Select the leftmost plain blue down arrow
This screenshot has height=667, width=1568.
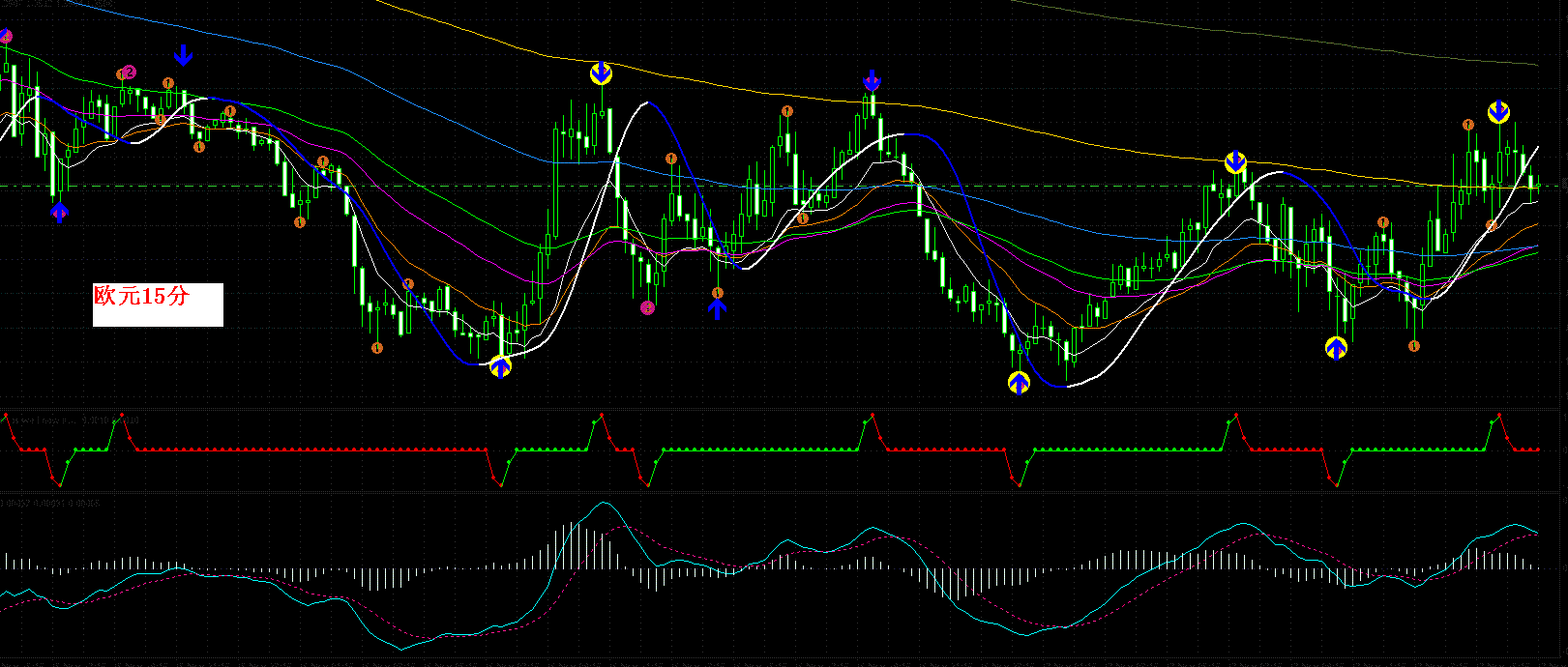pos(183,54)
